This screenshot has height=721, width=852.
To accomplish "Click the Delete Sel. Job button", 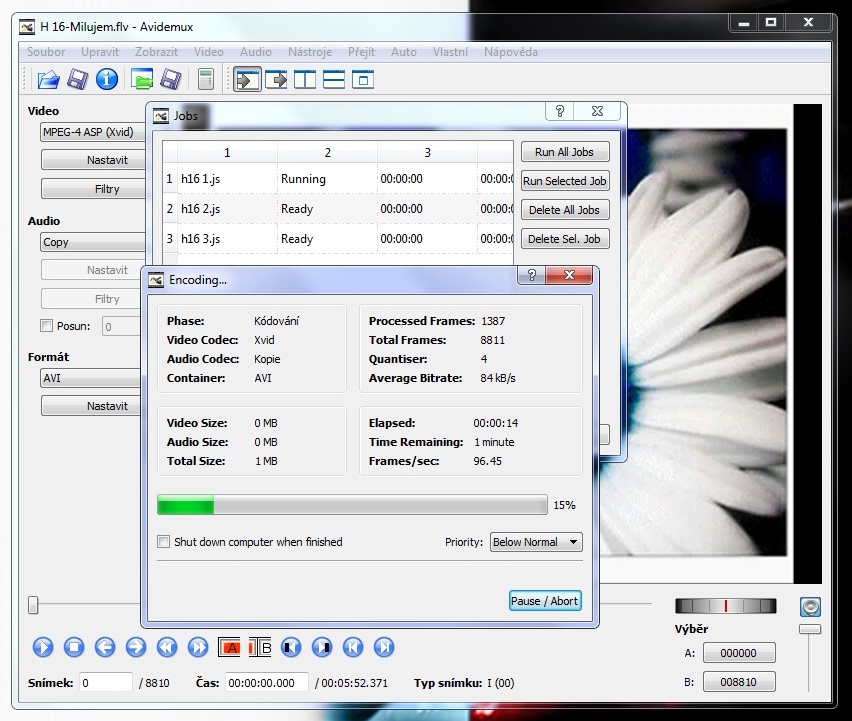I will tap(564, 239).
